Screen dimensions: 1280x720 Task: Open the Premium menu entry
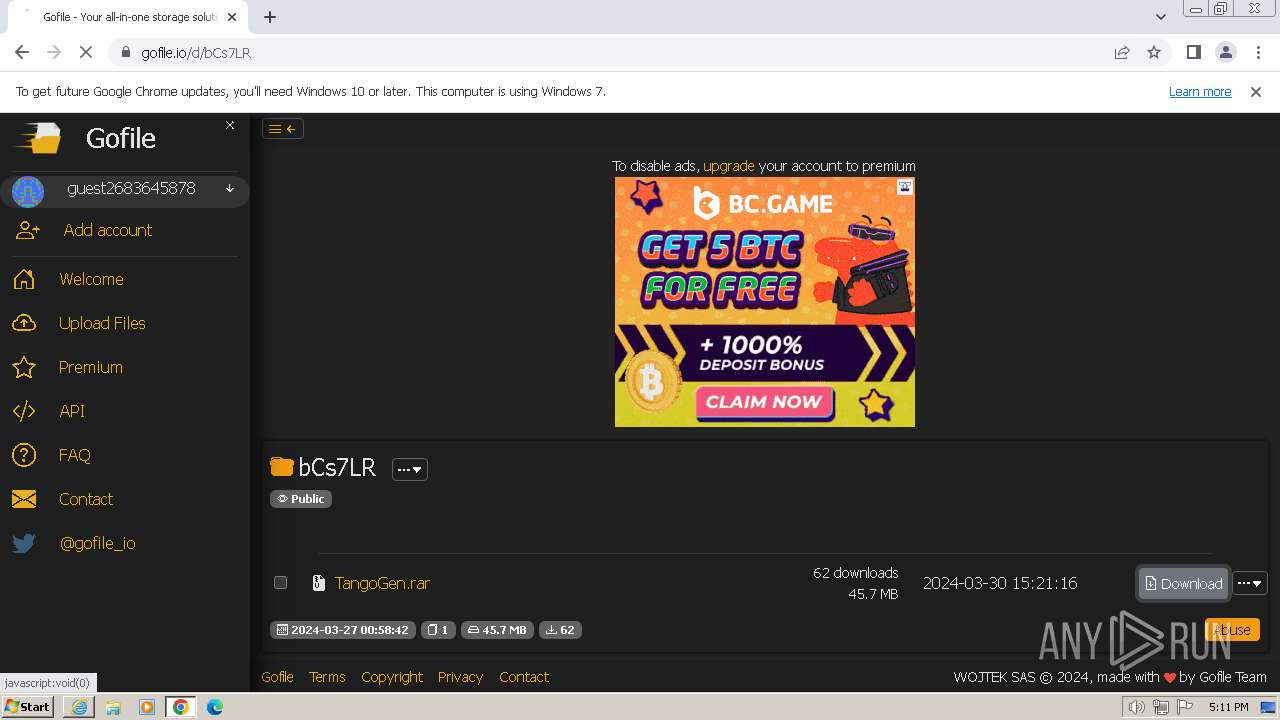tap(91, 367)
